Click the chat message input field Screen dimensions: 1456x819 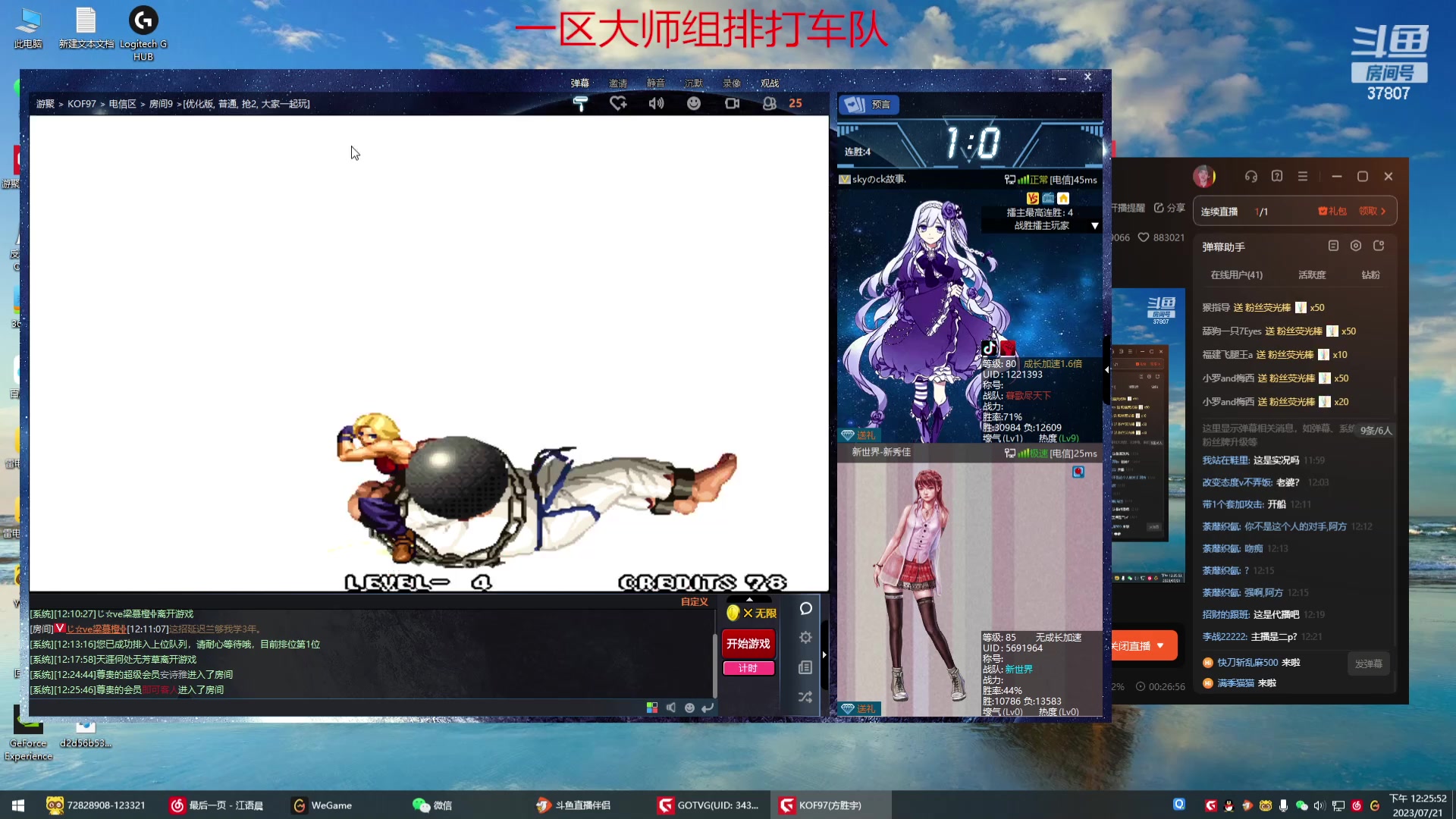pos(334,708)
